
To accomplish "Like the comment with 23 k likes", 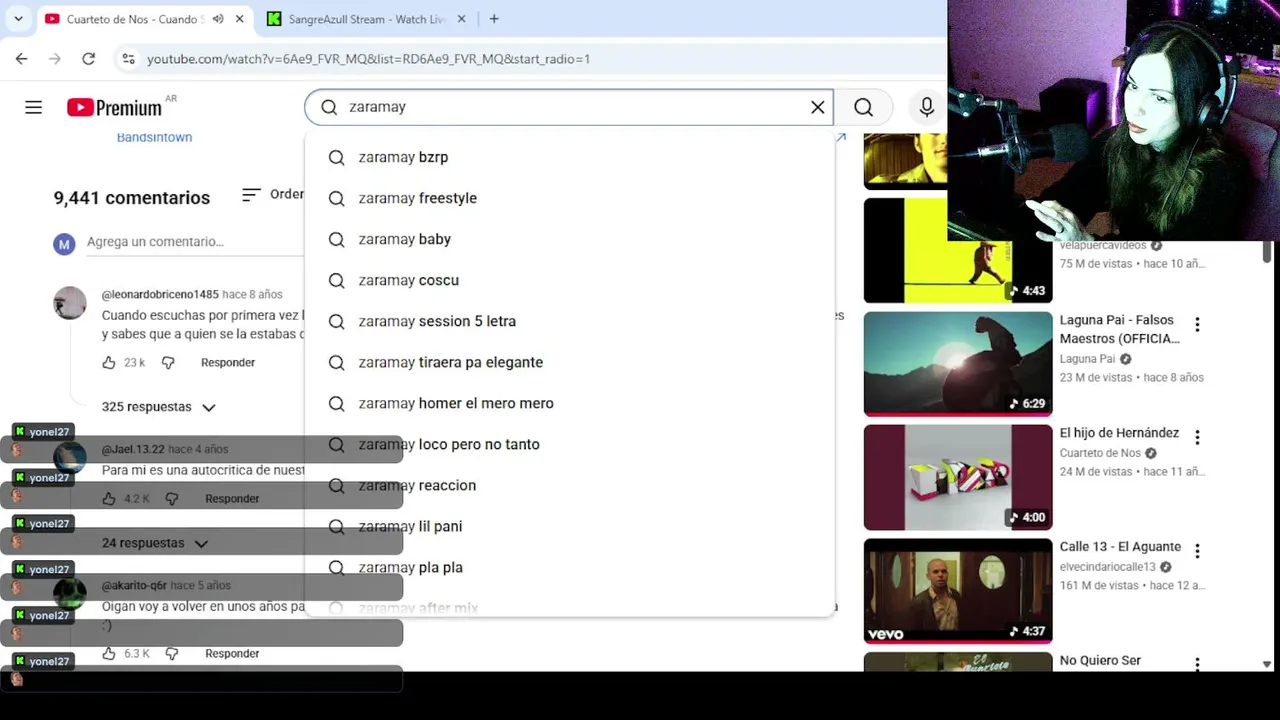I will (x=109, y=363).
